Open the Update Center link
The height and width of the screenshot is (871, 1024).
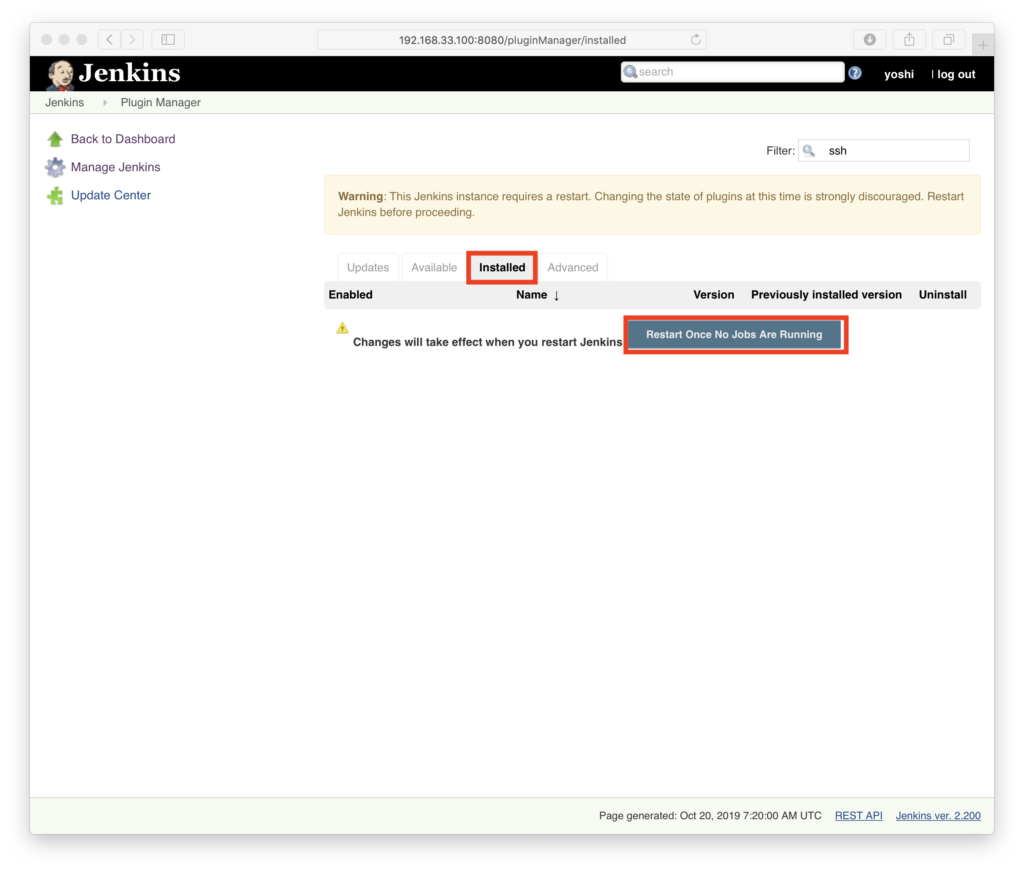point(111,195)
